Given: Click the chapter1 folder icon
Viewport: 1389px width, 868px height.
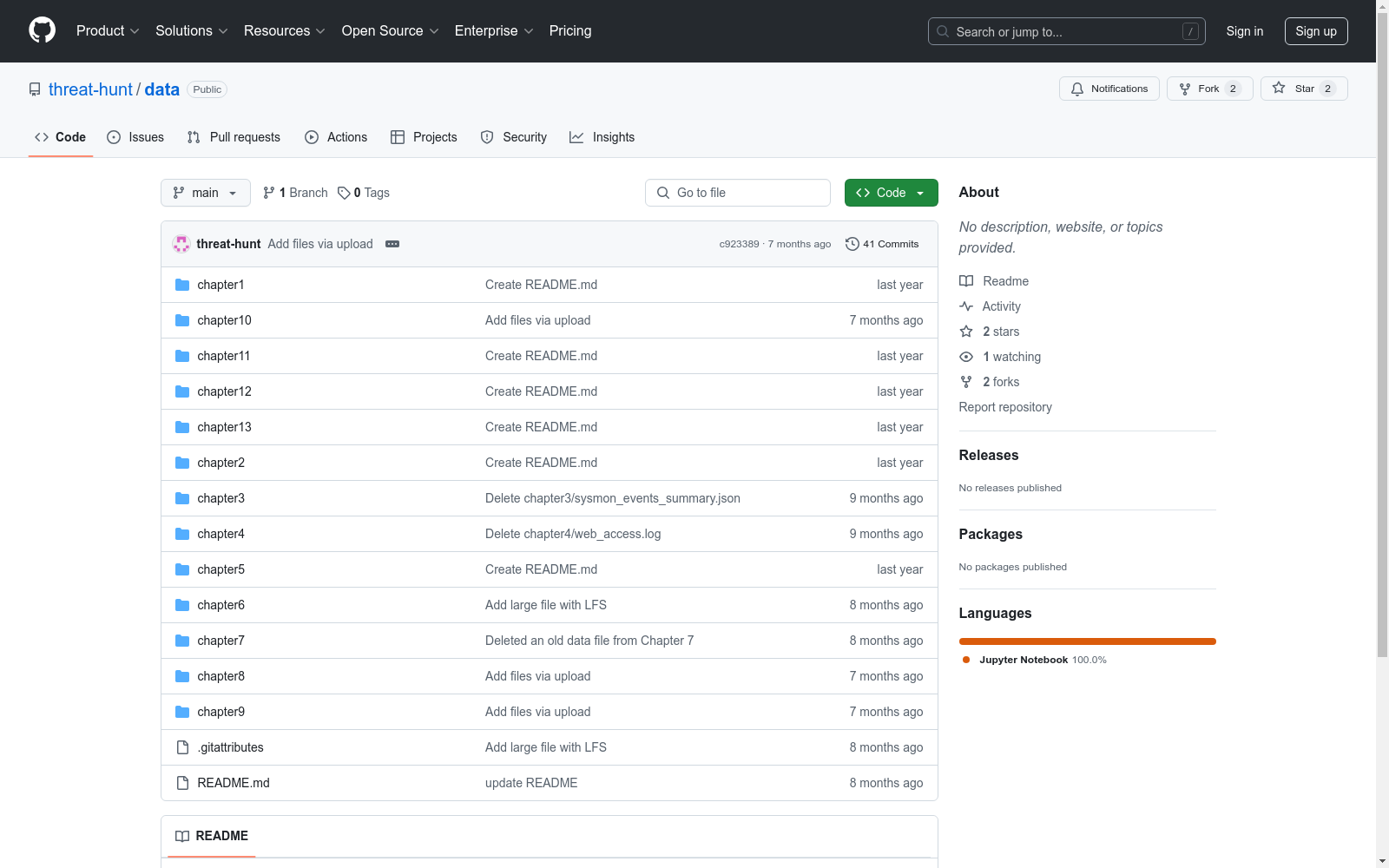Looking at the screenshot, I should point(182,285).
